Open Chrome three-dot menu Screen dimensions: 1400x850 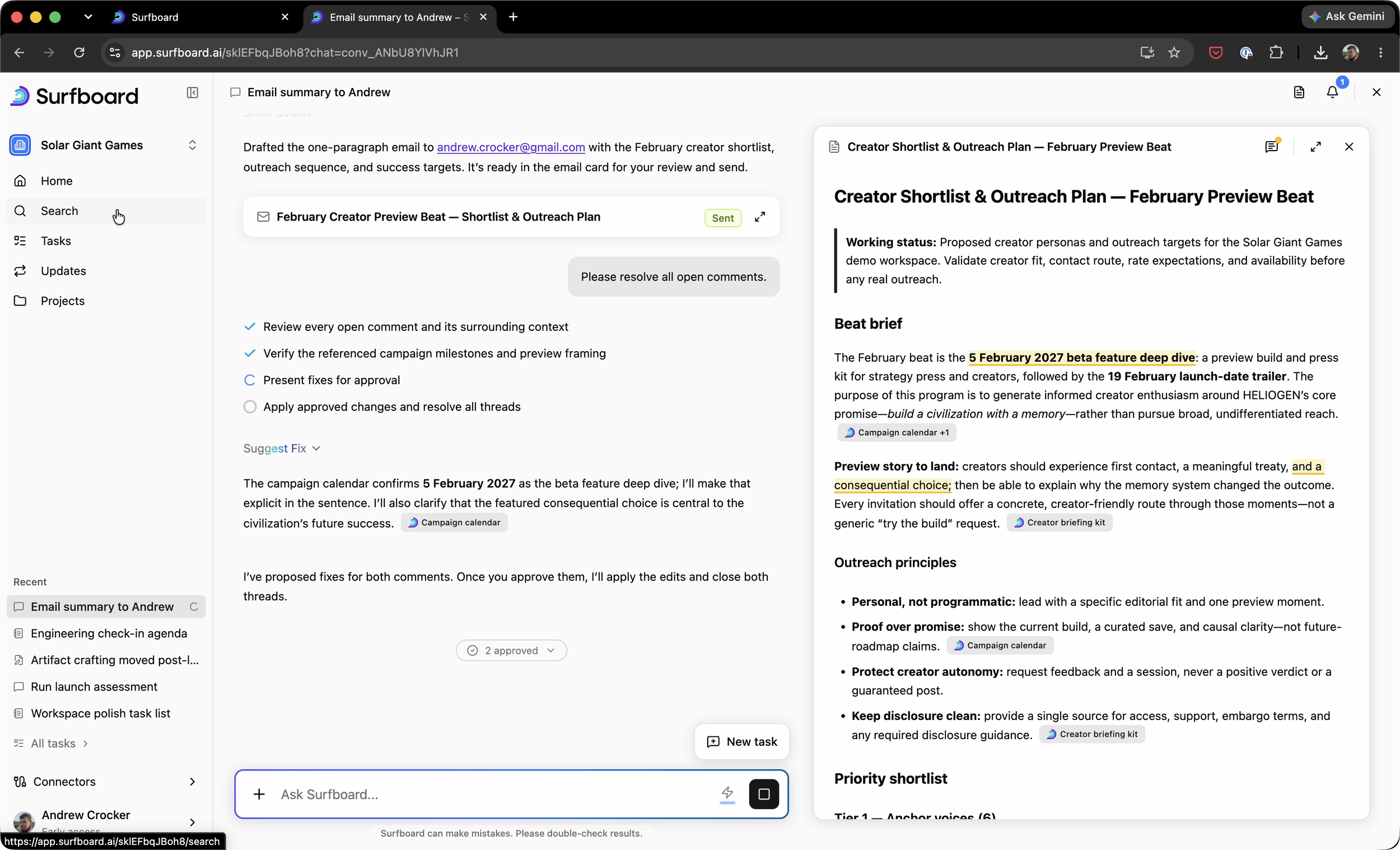(1381, 52)
